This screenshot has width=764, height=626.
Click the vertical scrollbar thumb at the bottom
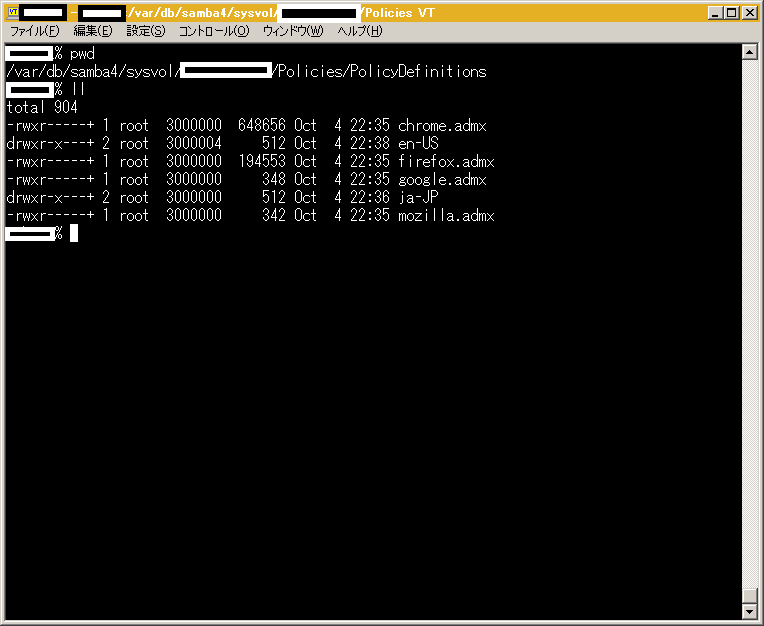749,595
